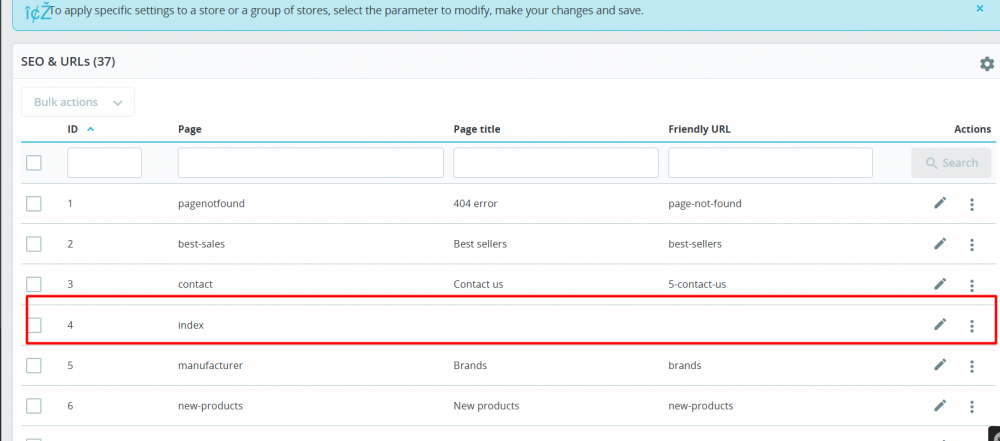Focus the Friendly URL filter input
Viewport: 1000px width, 441px height.
point(770,163)
